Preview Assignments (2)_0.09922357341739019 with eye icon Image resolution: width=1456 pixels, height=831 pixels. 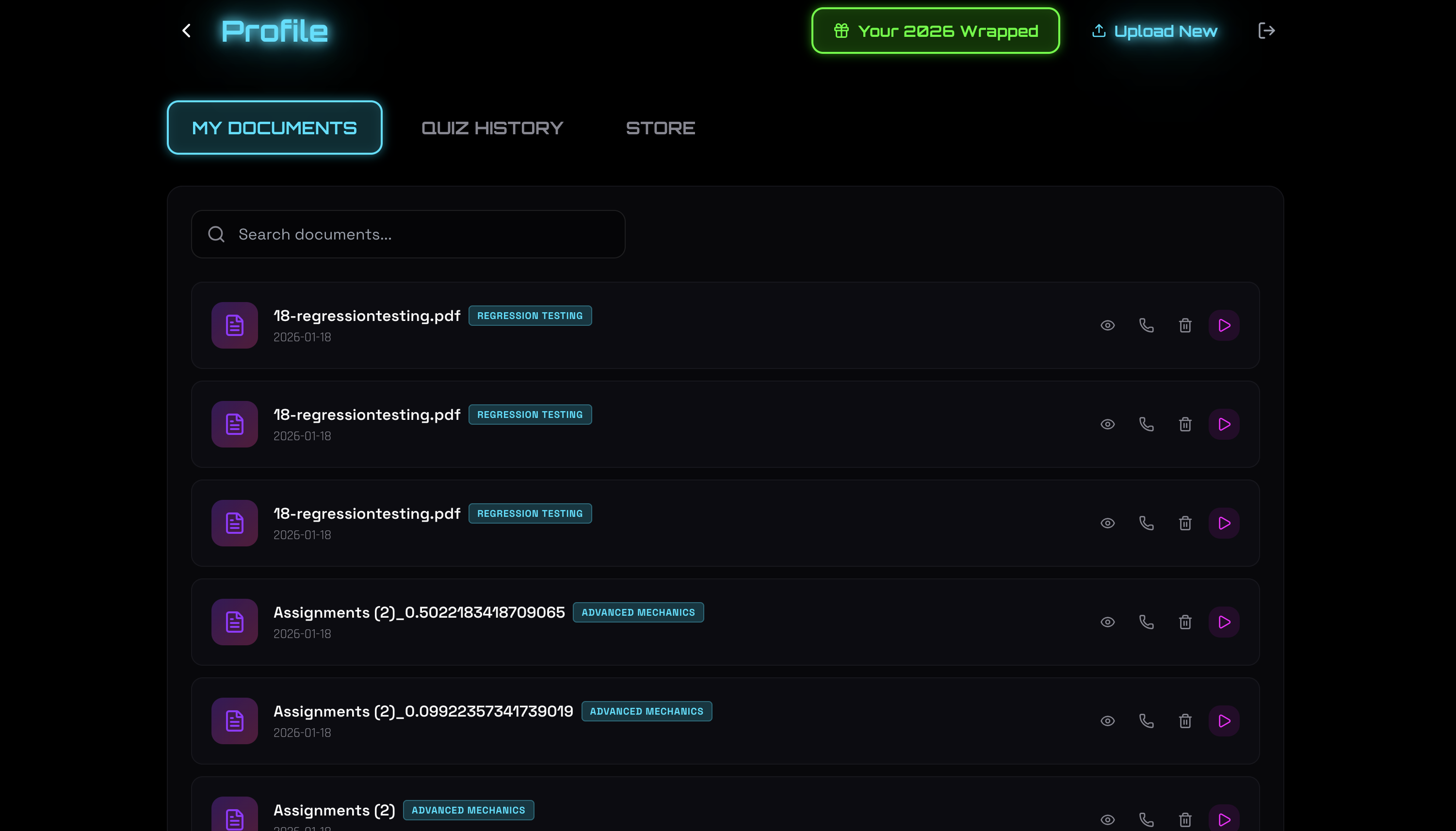pos(1107,721)
